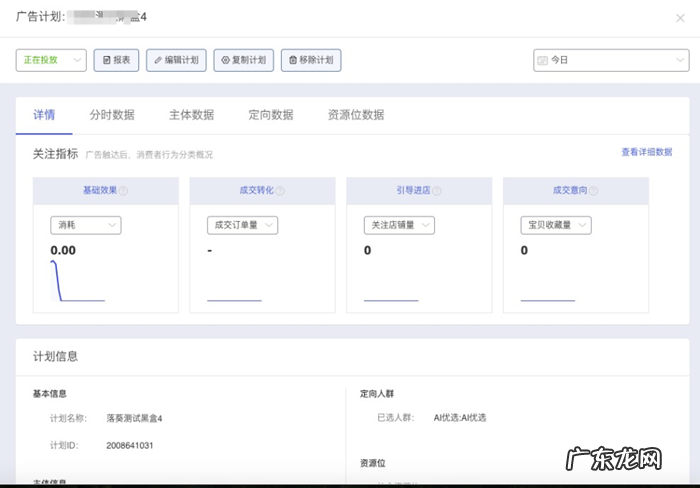
Task: Switch to the 定向数据 tab
Action: pyautogui.click(x=271, y=115)
